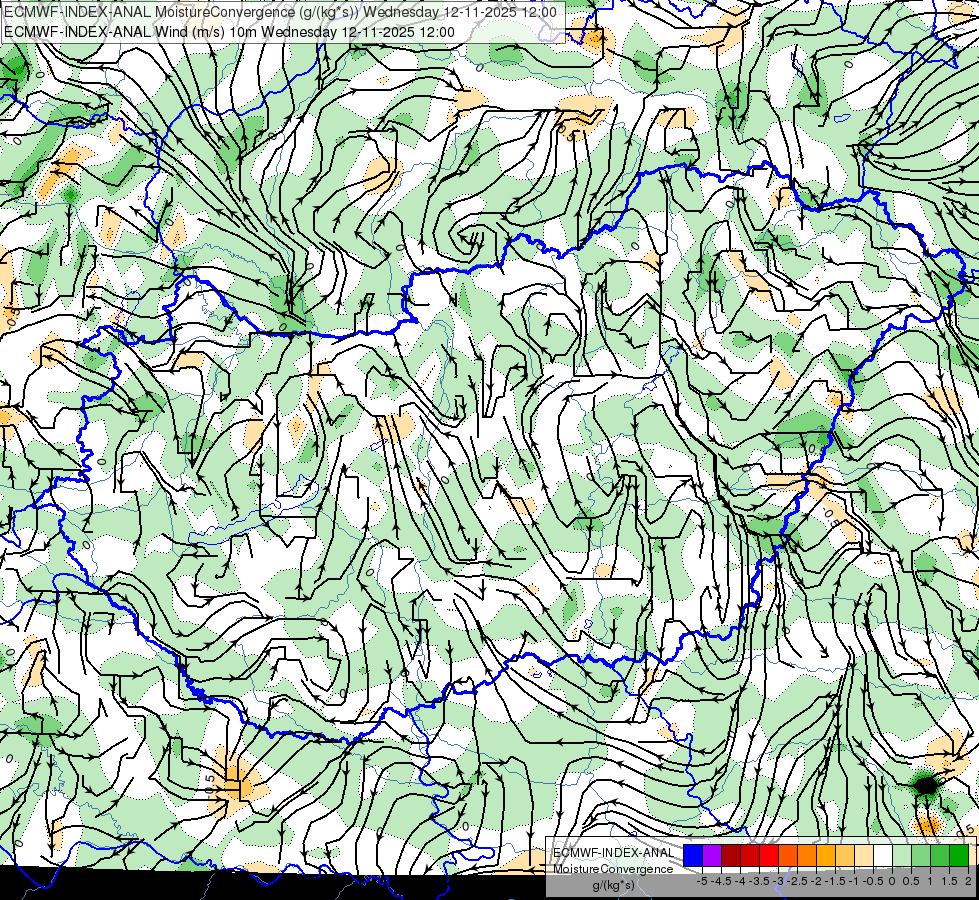Click the -4.5 tick label on legend
This screenshot has width=979, height=900.
(721, 881)
